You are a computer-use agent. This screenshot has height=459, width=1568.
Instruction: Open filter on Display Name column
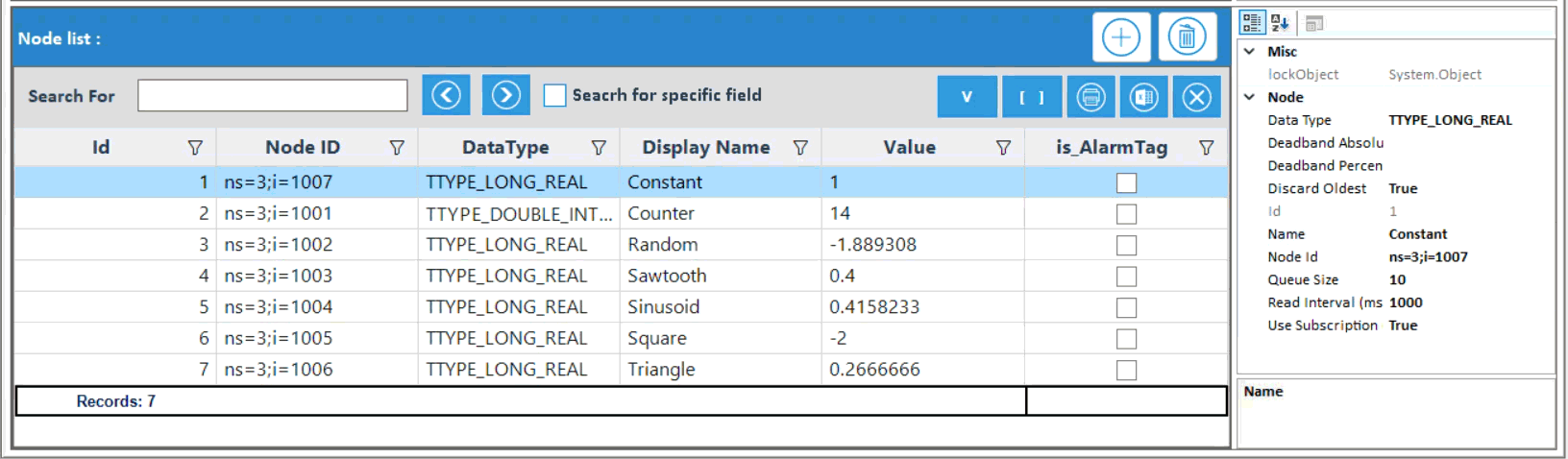click(800, 148)
